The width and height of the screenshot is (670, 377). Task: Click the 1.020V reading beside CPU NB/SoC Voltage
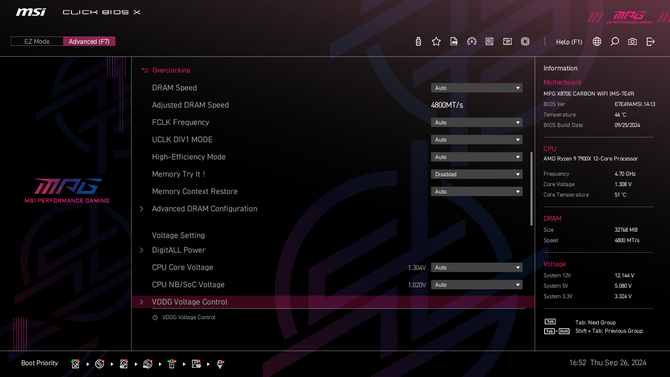point(417,285)
